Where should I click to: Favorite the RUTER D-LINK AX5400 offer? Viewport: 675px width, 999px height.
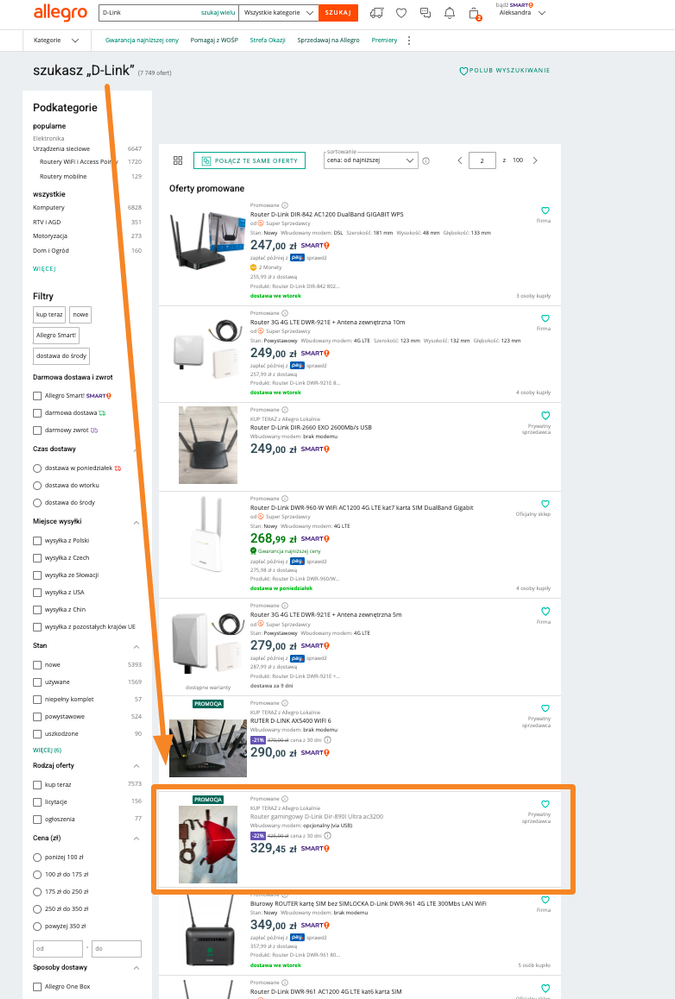[545, 708]
